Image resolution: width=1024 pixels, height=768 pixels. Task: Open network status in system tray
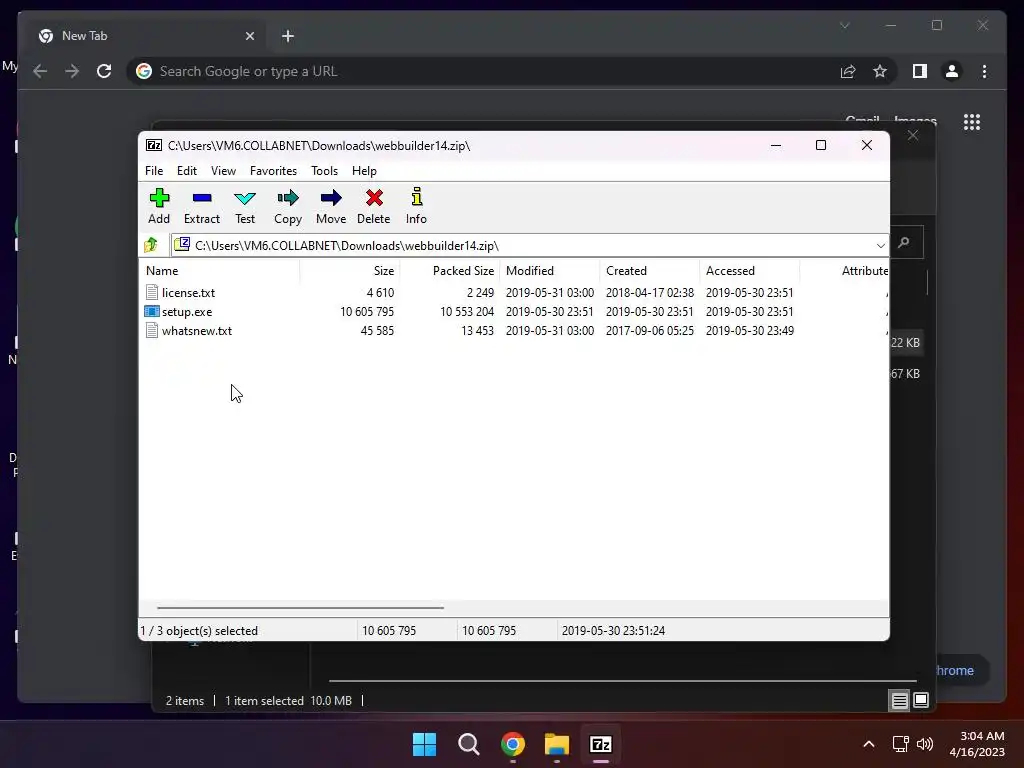(x=901, y=744)
